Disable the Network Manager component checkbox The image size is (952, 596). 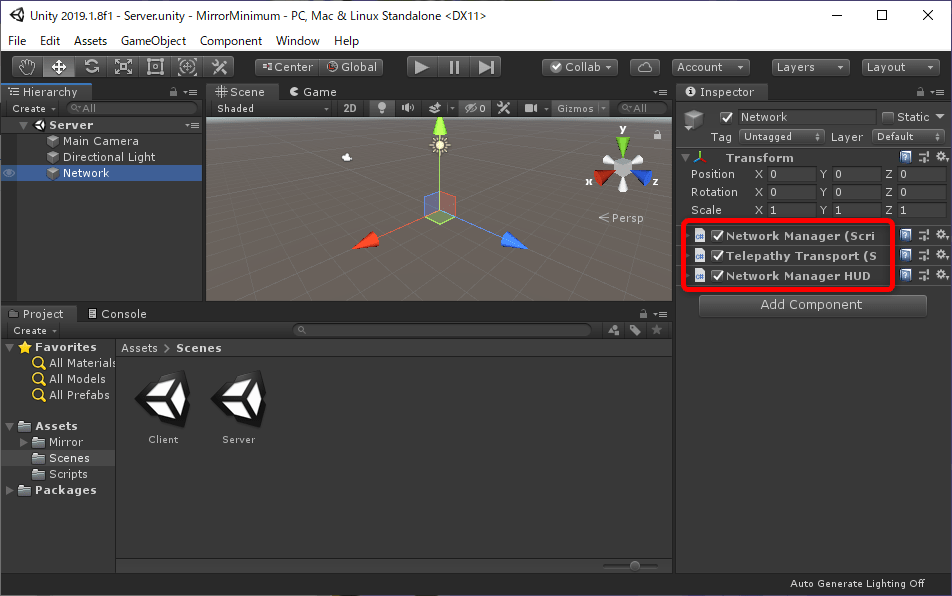(718, 235)
